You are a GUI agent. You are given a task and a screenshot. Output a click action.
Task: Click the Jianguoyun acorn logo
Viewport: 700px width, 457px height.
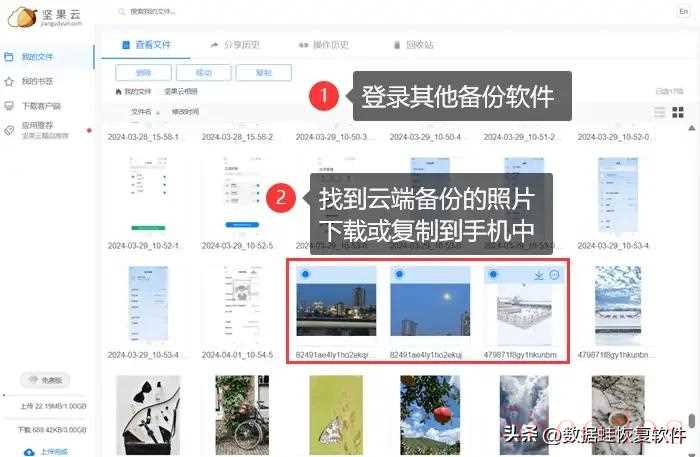(21, 16)
